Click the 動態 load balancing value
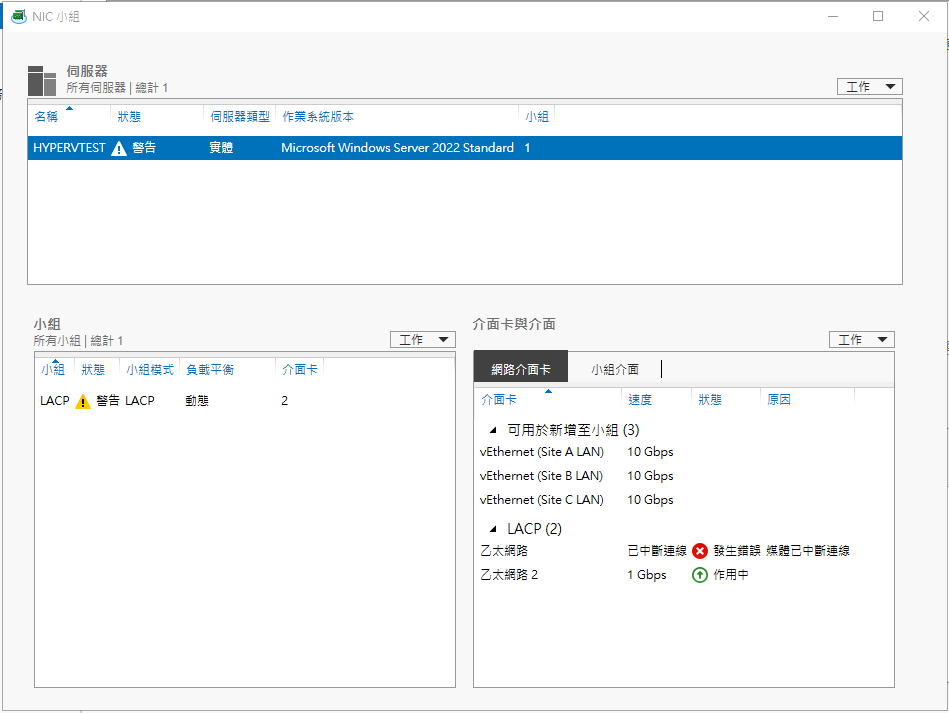This screenshot has width=949, height=713. click(197, 401)
